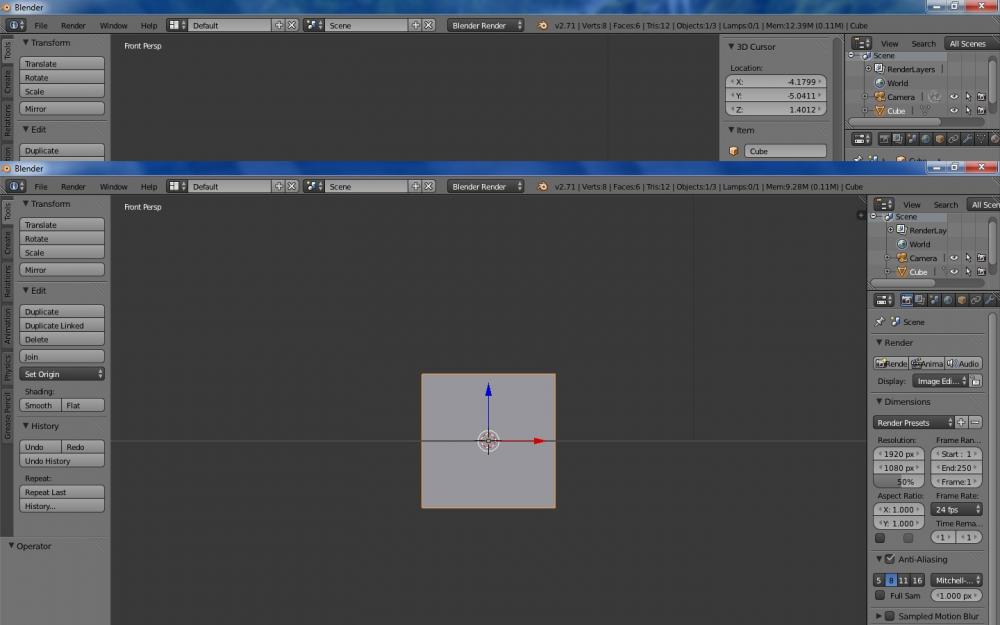Collapse History panel in tool shelf

point(26,425)
